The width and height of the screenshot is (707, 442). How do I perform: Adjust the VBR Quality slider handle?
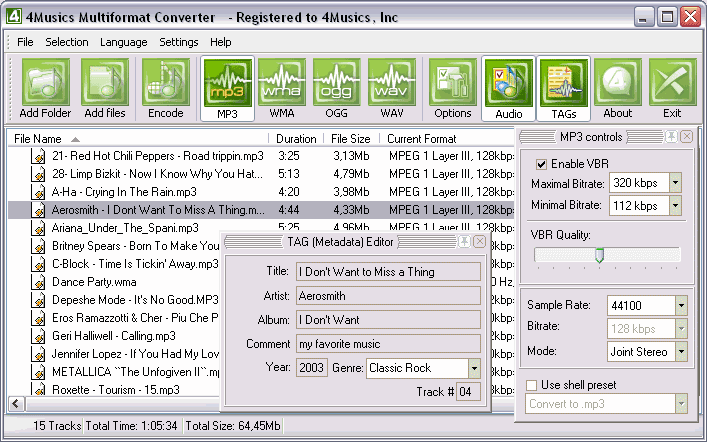pyautogui.click(x=599, y=255)
